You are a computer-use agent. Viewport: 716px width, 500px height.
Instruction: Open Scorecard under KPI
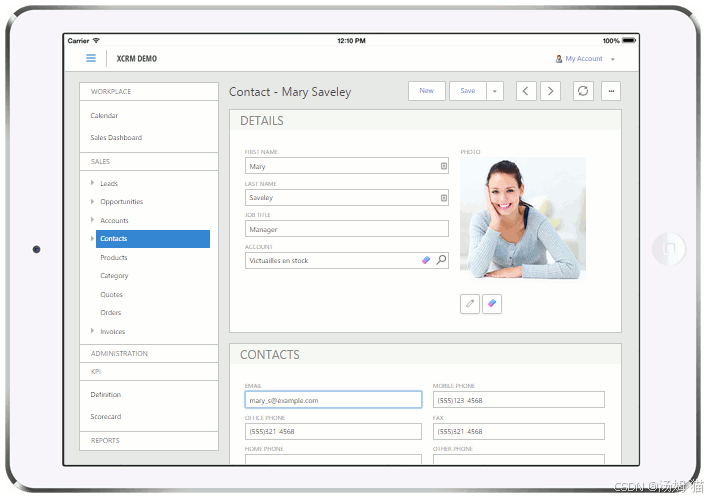pyautogui.click(x=105, y=416)
